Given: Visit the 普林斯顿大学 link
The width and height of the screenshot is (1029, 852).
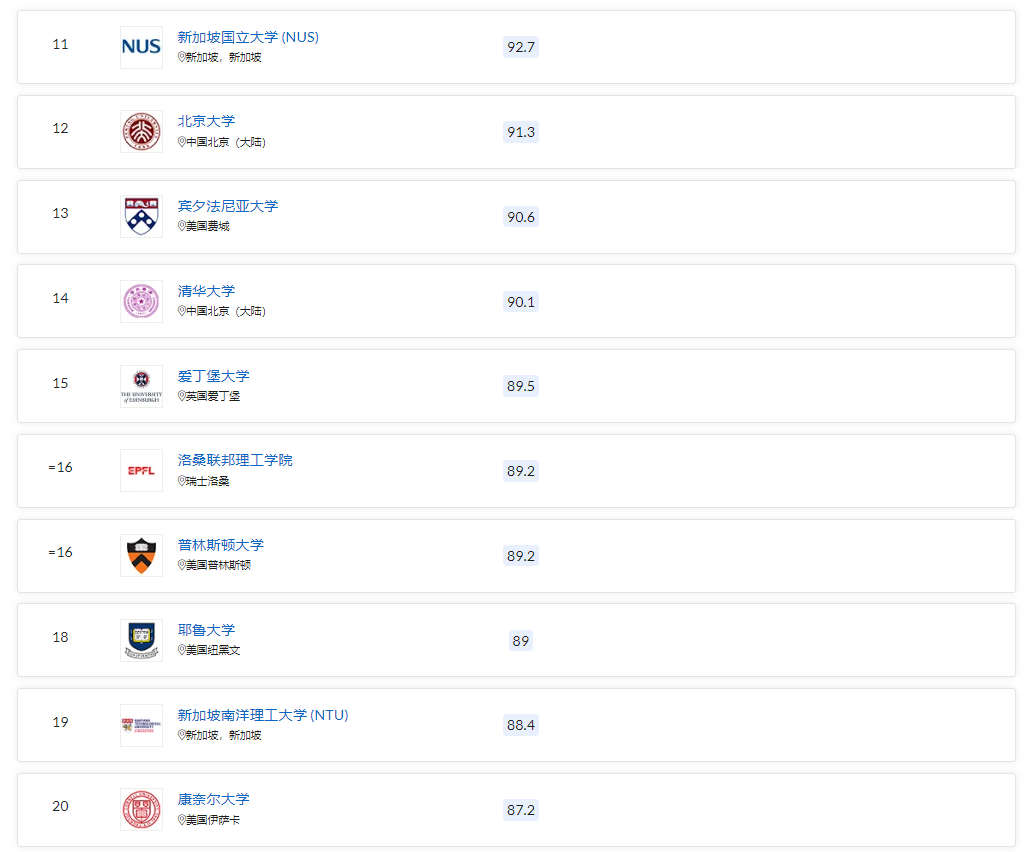Looking at the screenshot, I should point(220,545).
